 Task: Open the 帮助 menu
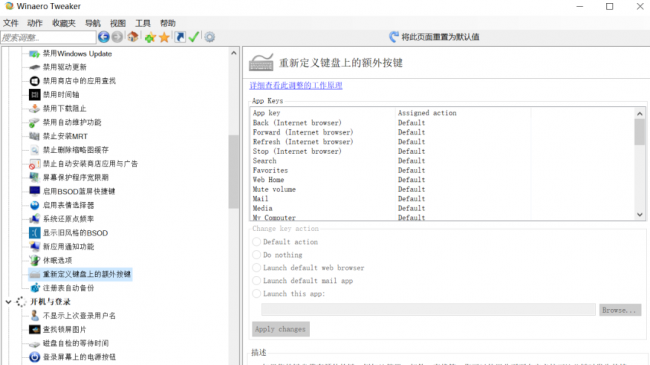tap(168, 23)
